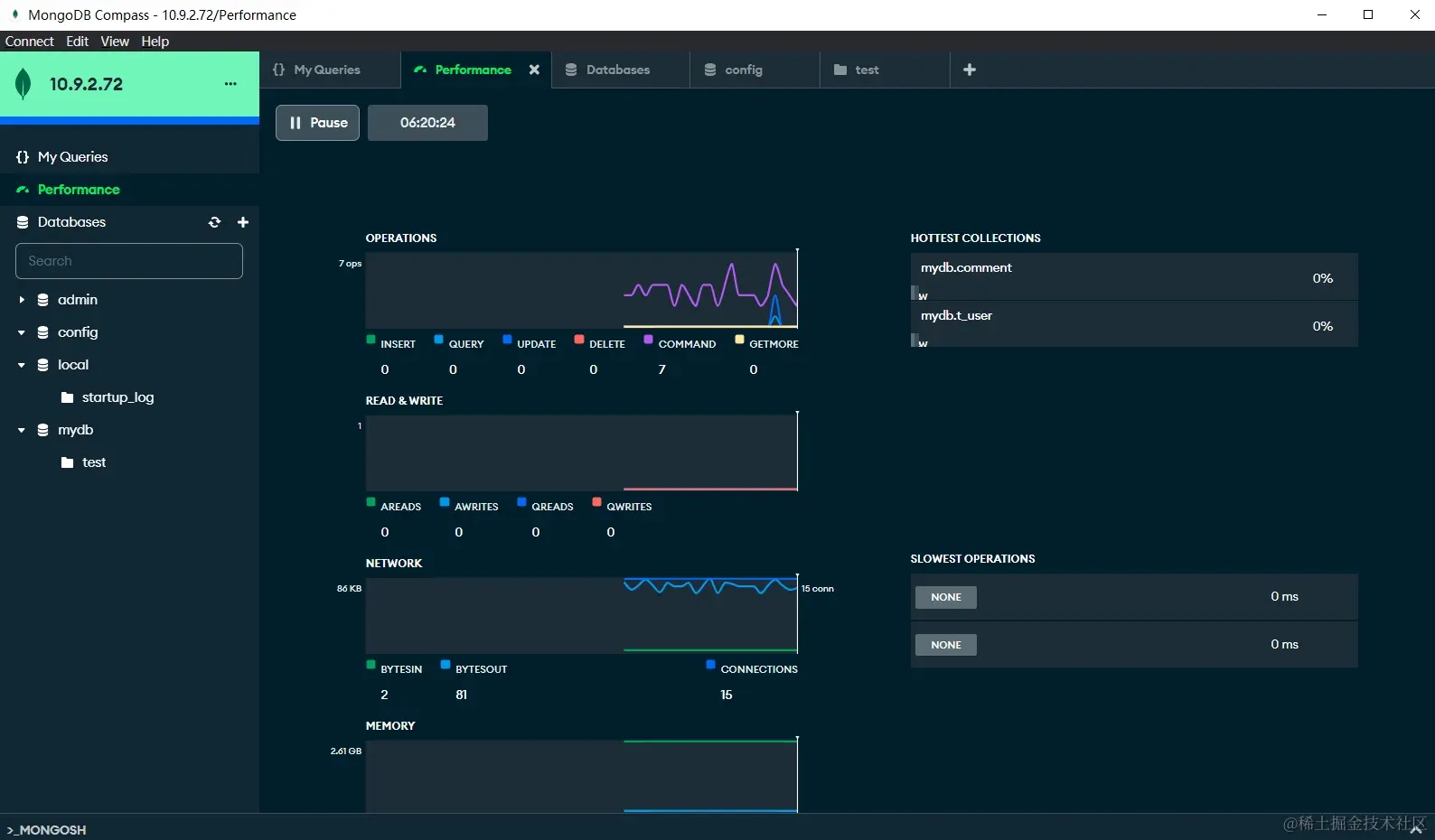This screenshot has width=1435, height=840.
Task: Click the mydb.comment hottest collection row
Action: point(1134,276)
